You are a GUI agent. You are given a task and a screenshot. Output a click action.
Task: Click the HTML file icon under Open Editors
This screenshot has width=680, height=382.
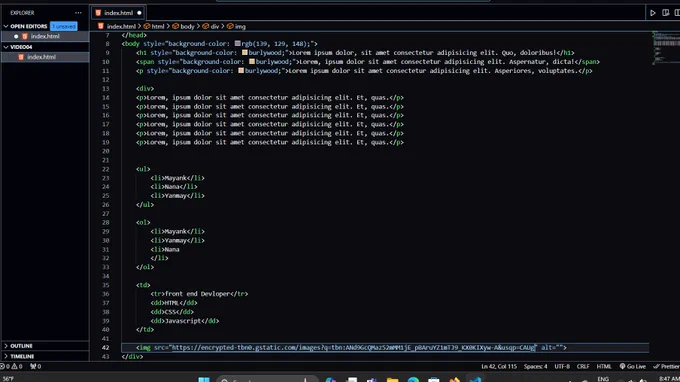click(25, 36)
